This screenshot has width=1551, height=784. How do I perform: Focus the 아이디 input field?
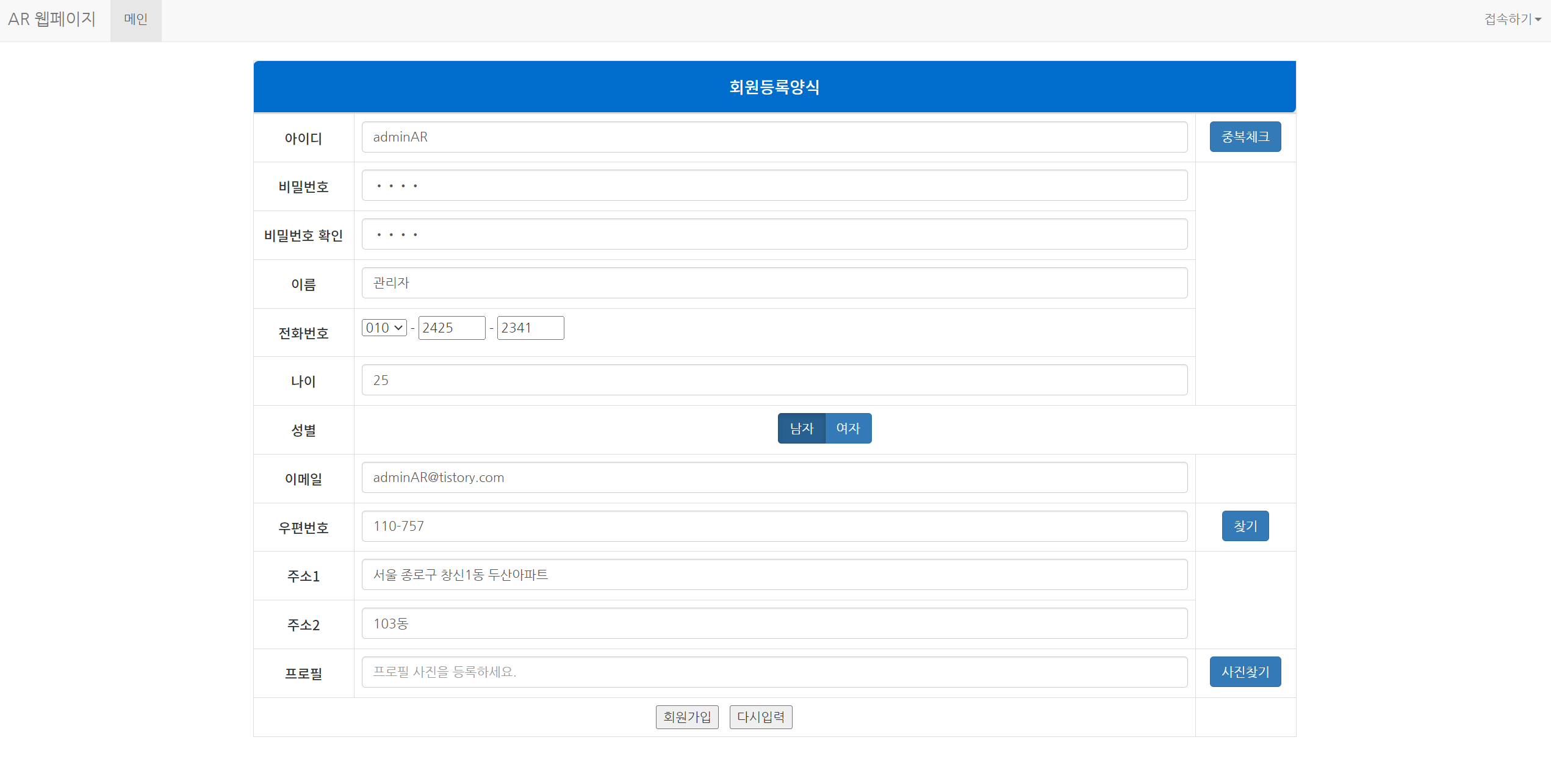(x=774, y=137)
